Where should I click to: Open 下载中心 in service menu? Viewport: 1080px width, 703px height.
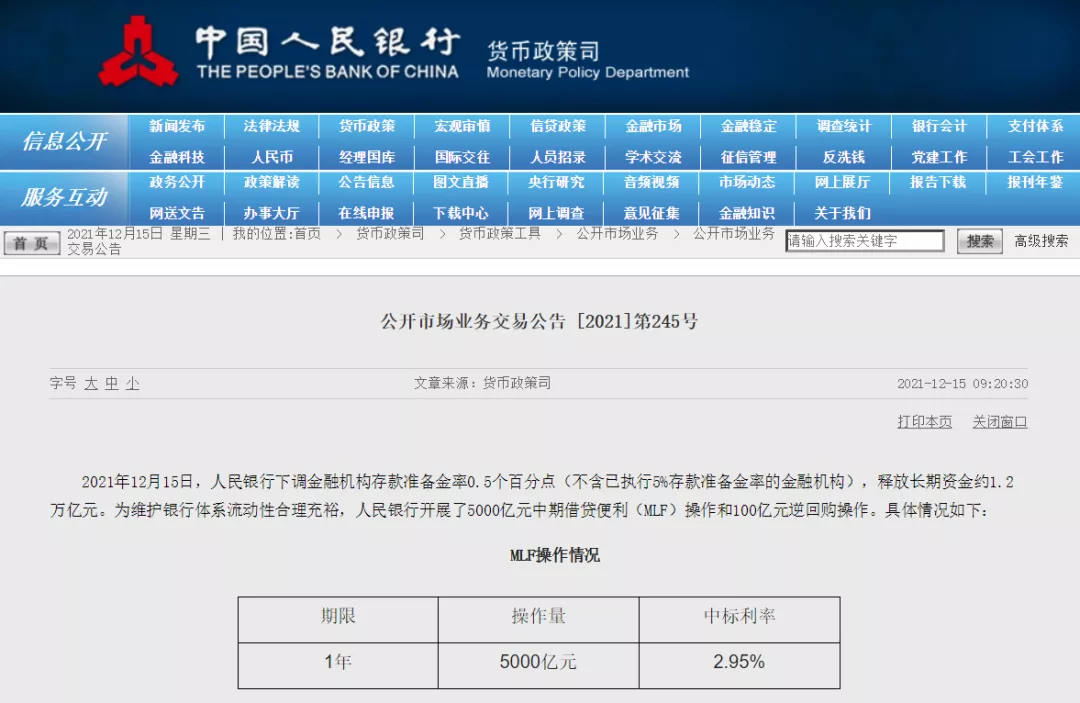click(461, 213)
